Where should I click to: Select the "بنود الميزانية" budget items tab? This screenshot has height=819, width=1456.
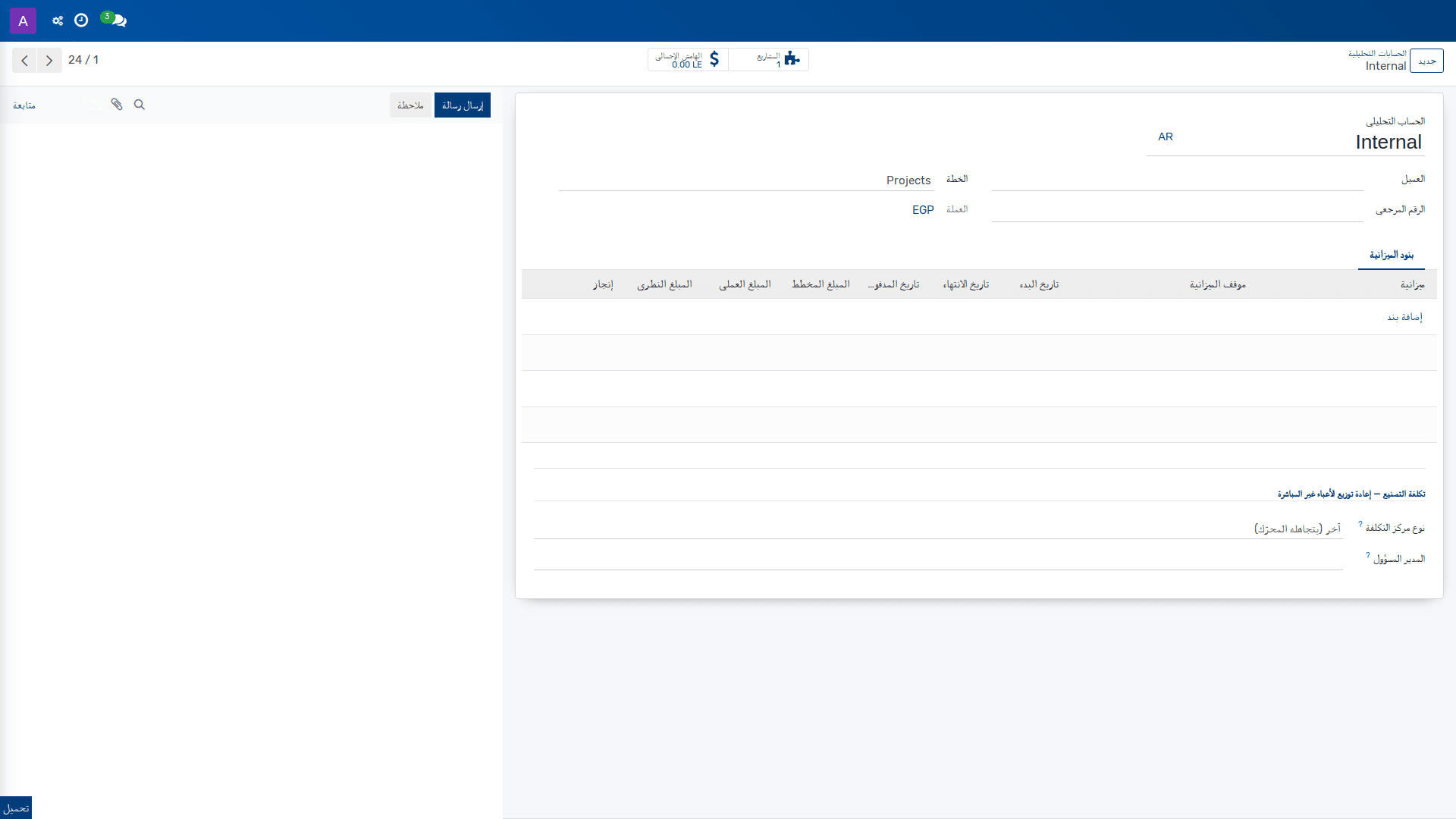[1392, 256]
